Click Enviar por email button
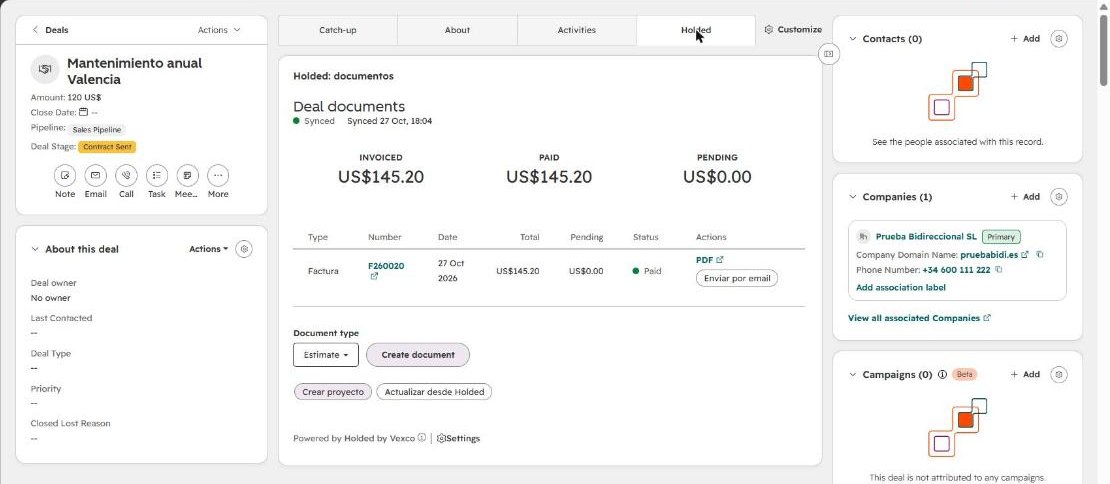Image resolution: width=1110 pixels, height=484 pixels. (x=737, y=278)
